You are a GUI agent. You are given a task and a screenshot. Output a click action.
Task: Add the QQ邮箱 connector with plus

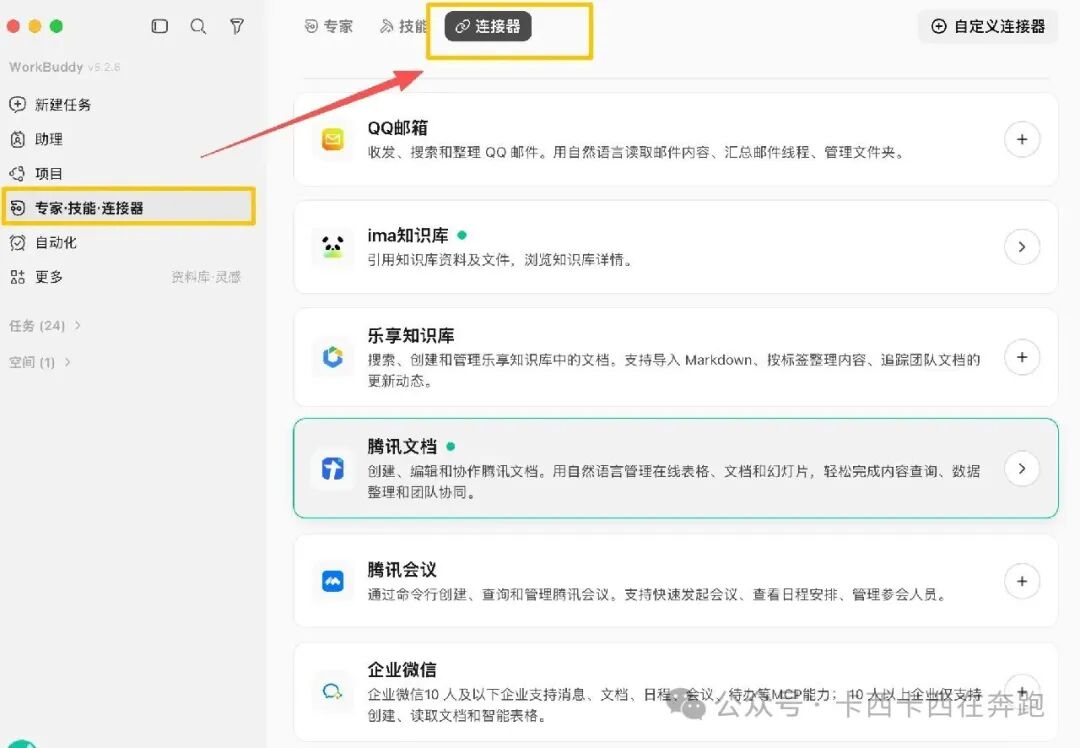tap(1022, 139)
